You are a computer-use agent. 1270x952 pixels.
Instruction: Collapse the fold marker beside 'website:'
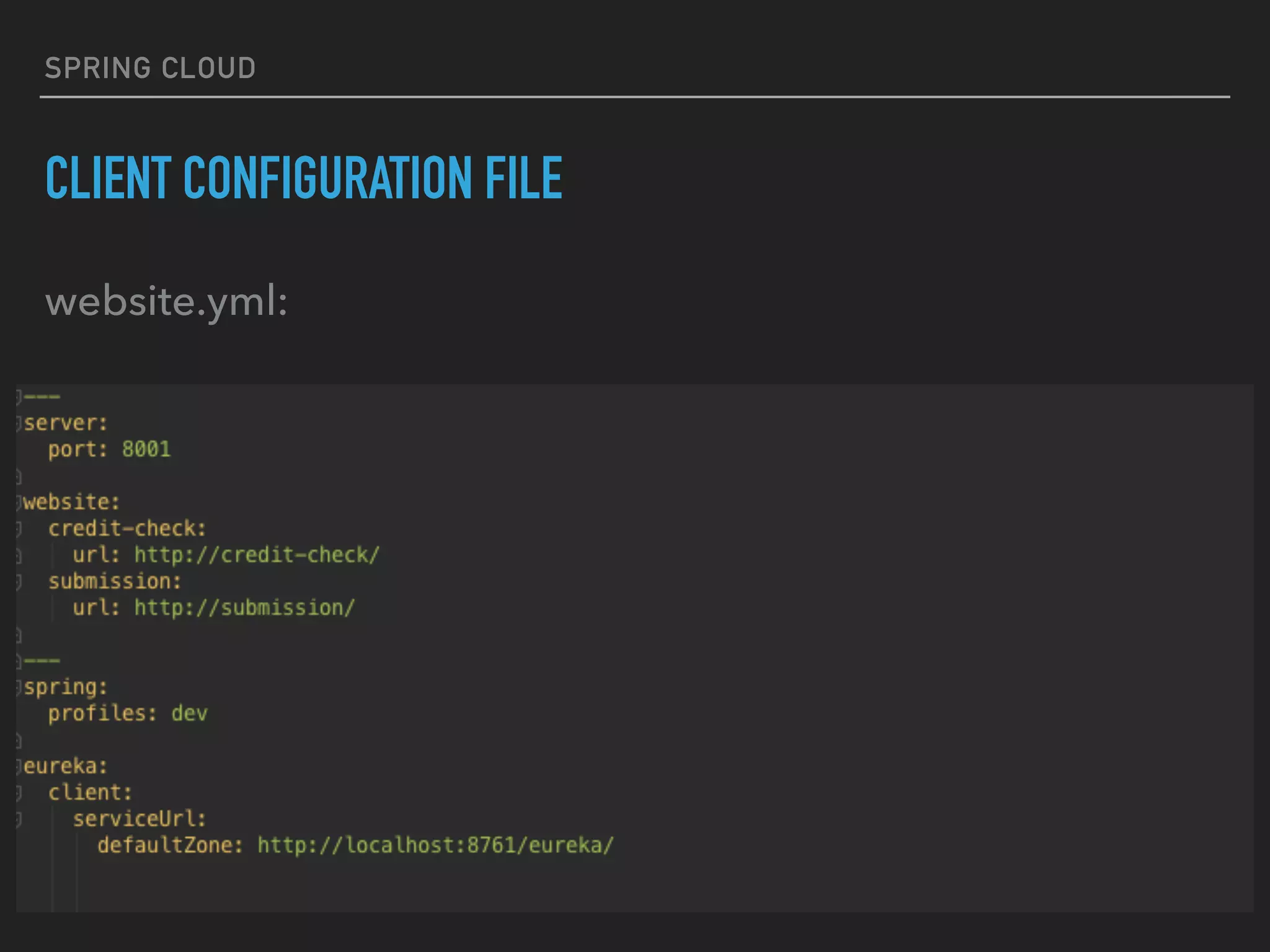pyautogui.click(x=19, y=502)
